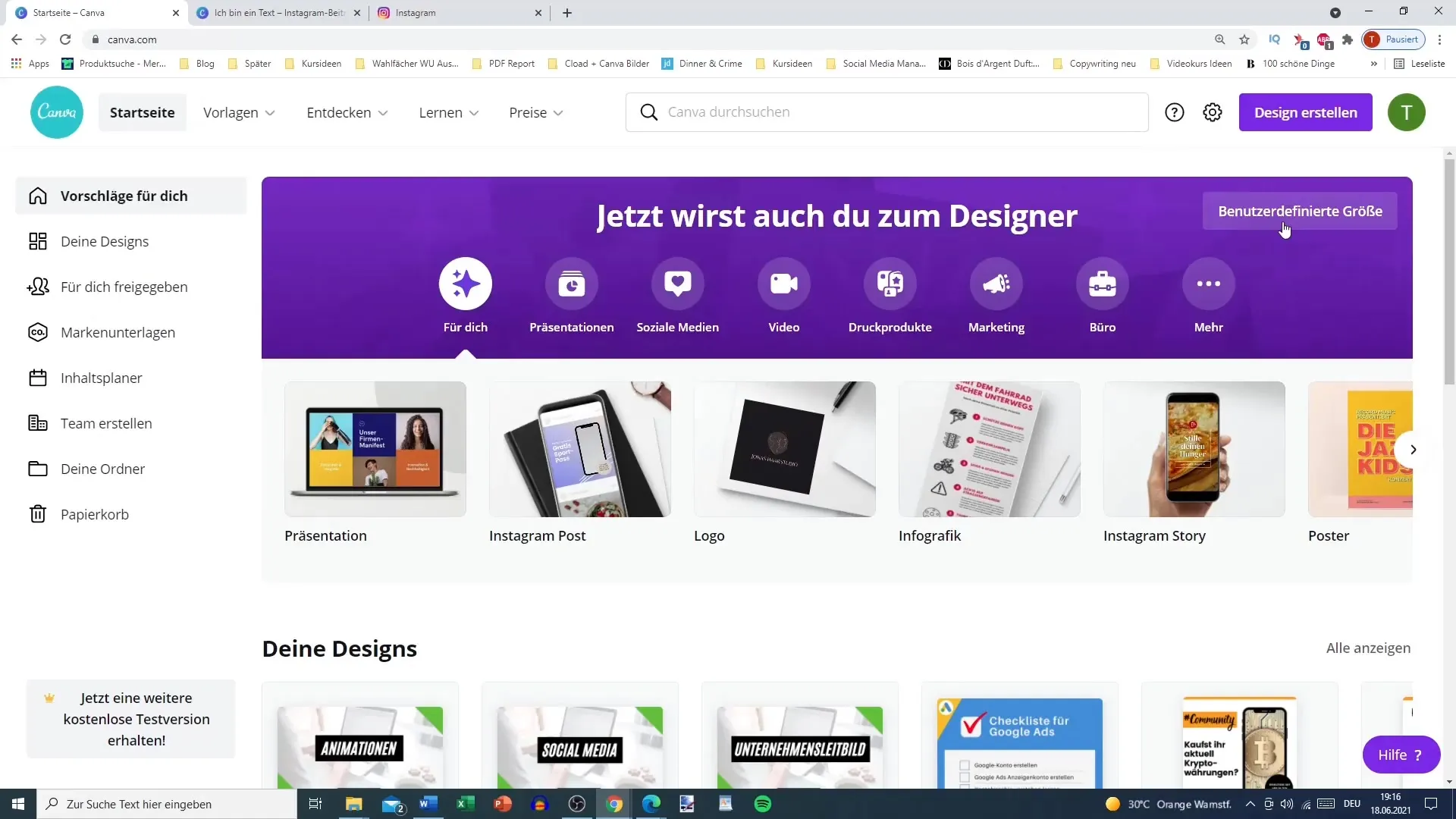The image size is (1456, 819).
Task: Open Für dich freigegeben in sidebar
Action: [130, 287]
